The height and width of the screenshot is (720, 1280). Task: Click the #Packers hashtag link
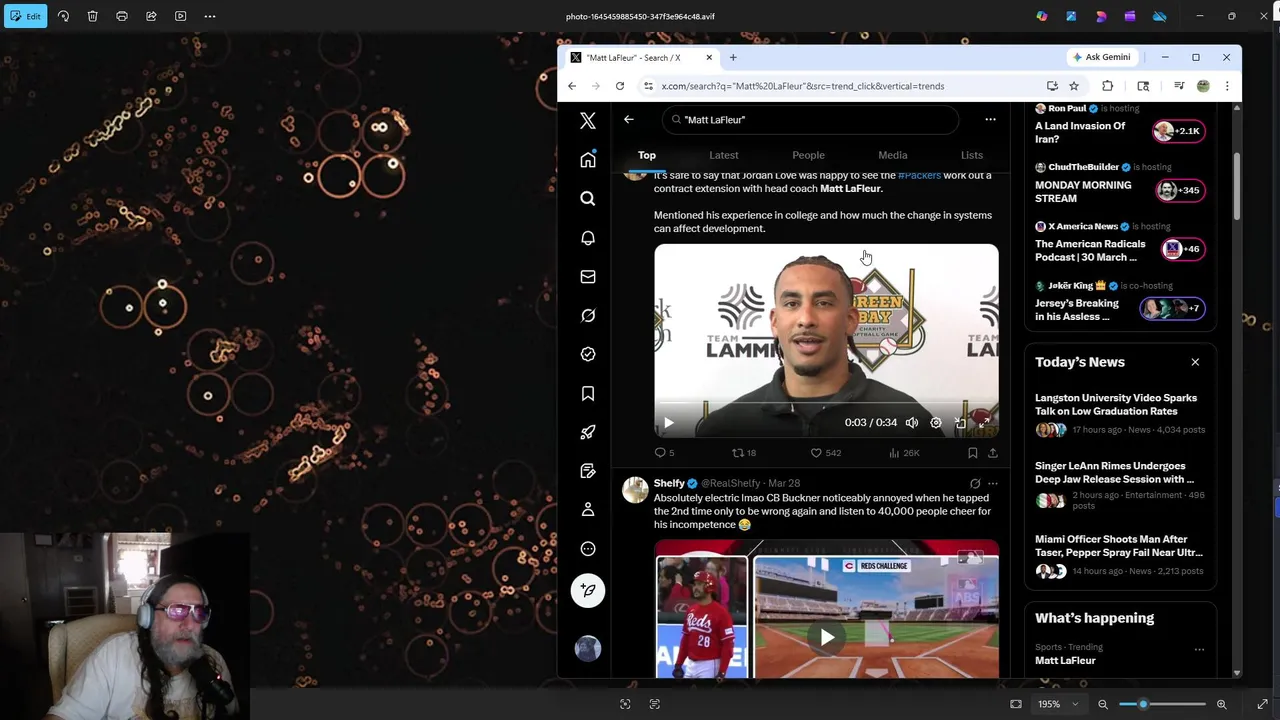pos(919,175)
